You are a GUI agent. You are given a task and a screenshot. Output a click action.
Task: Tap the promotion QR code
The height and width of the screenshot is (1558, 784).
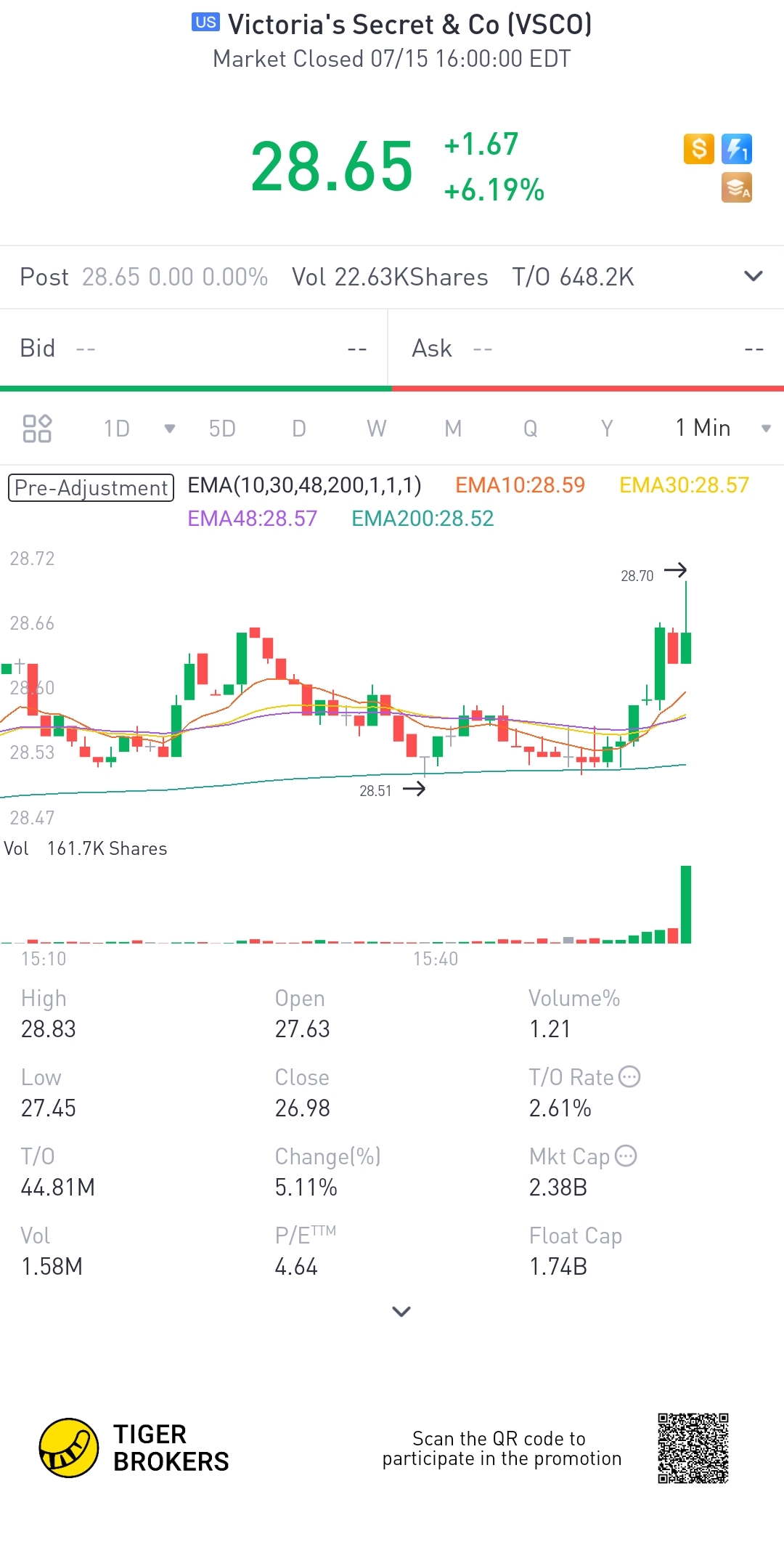(693, 1448)
